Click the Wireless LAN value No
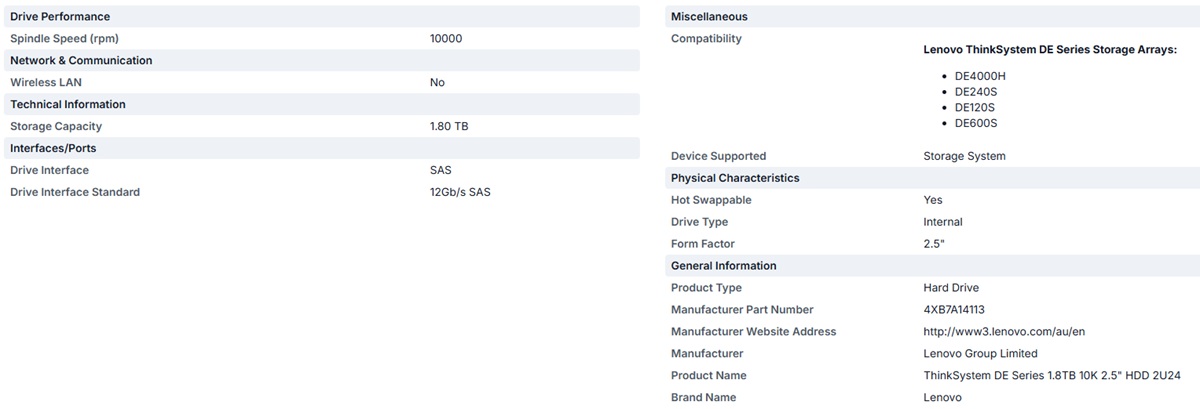The image size is (1200, 409). pyautogui.click(x=437, y=83)
